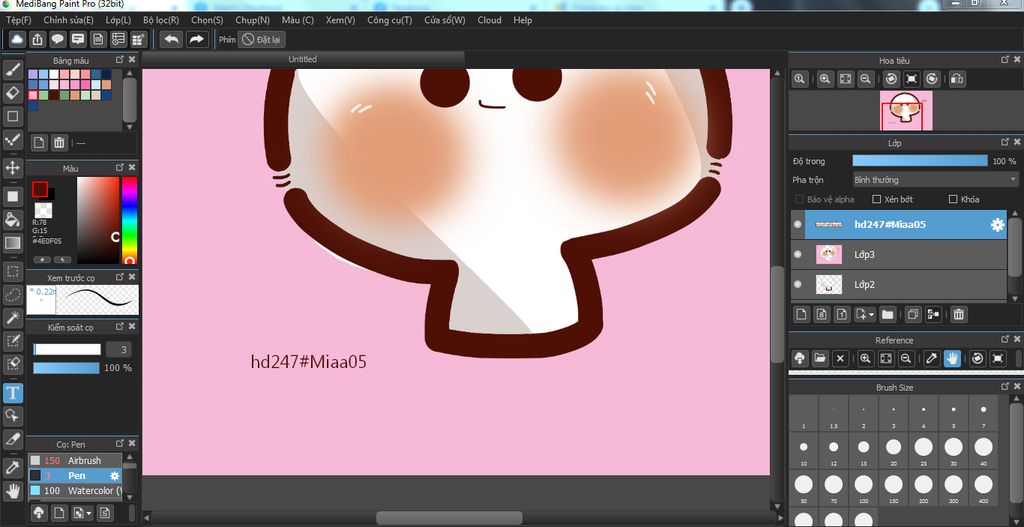
Task: Undock the Lớp panel
Action: click(x=1005, y=142)
